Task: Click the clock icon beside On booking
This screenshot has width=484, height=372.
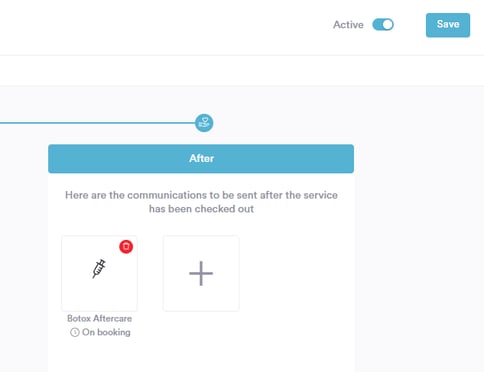Action: 75,332
